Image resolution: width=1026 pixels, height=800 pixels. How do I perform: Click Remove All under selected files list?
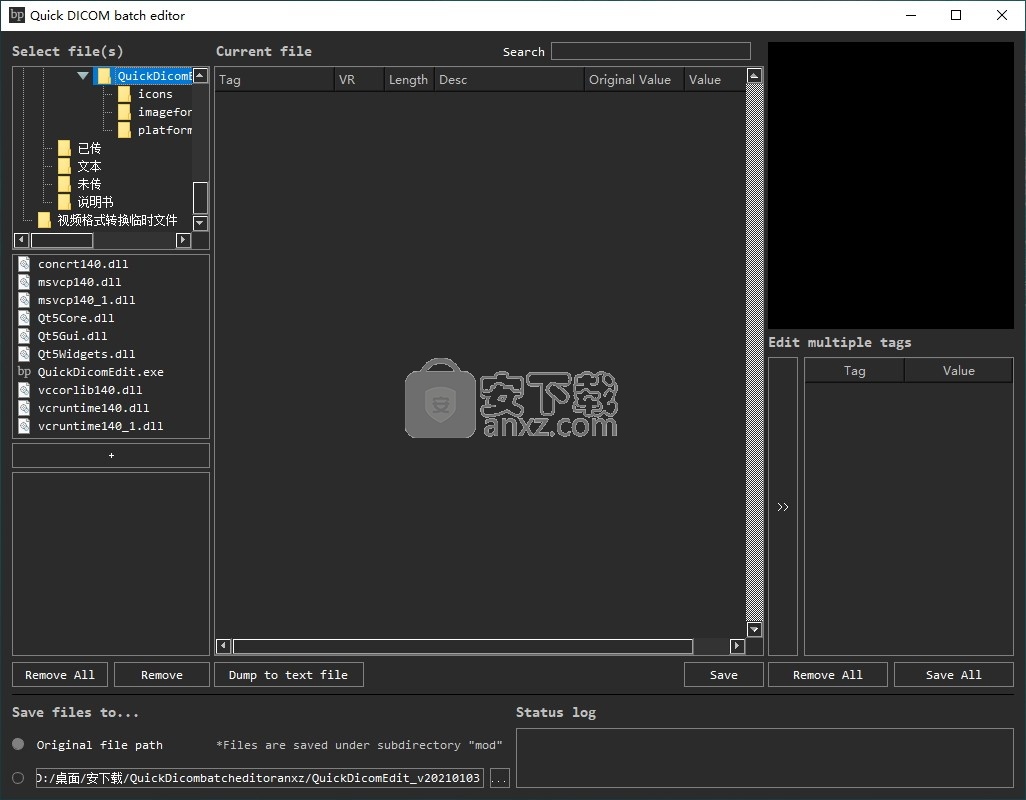(x=60, y=674)
